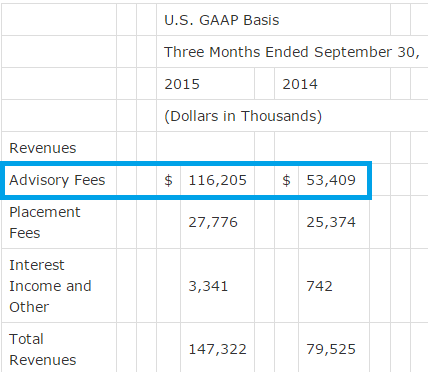Click the dollar sign before 53,409

[286, 180]
